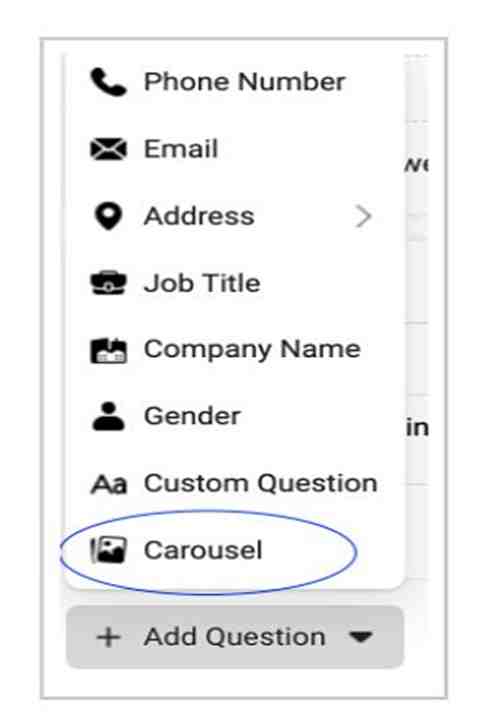Open the Custom Question option
This screenshot has height=724, width=489.
coord(235,484)
